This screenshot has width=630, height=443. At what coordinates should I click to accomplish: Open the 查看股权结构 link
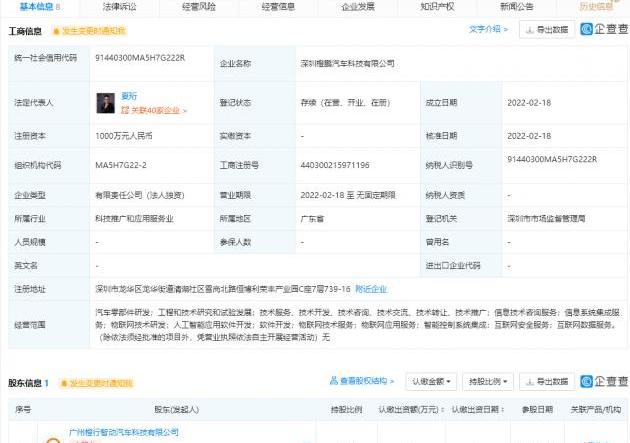[362, 381]
